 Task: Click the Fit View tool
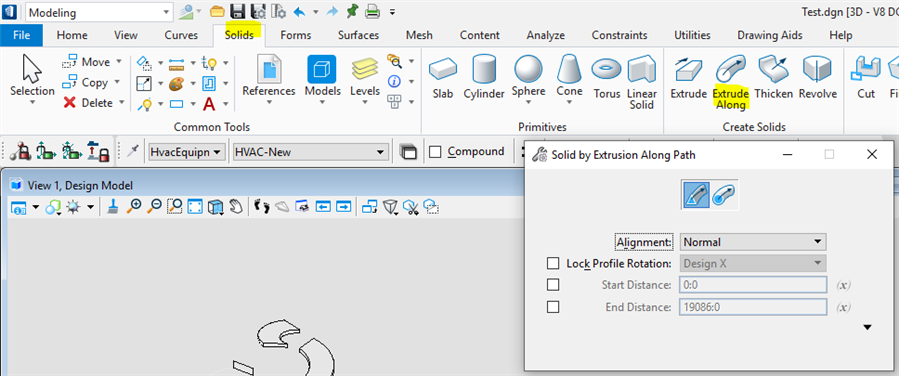coord(196,206)
